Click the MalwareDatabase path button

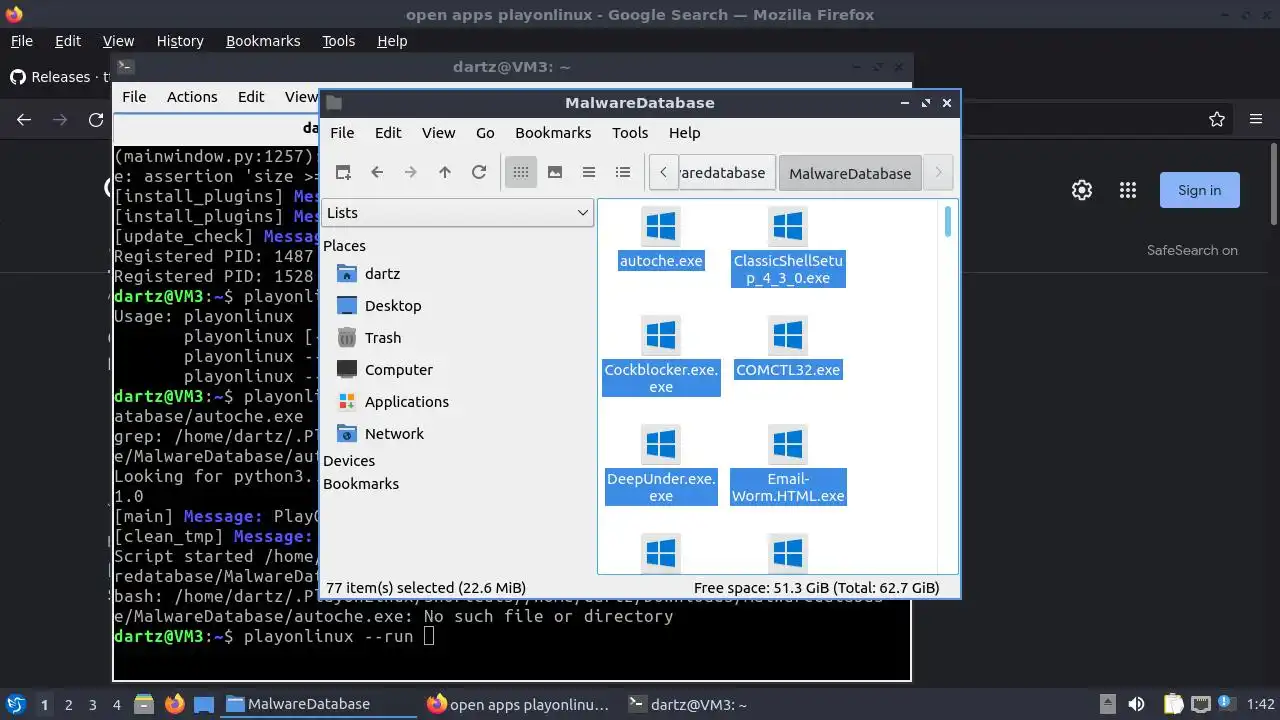pyautogui.click(x=850, y=173)
